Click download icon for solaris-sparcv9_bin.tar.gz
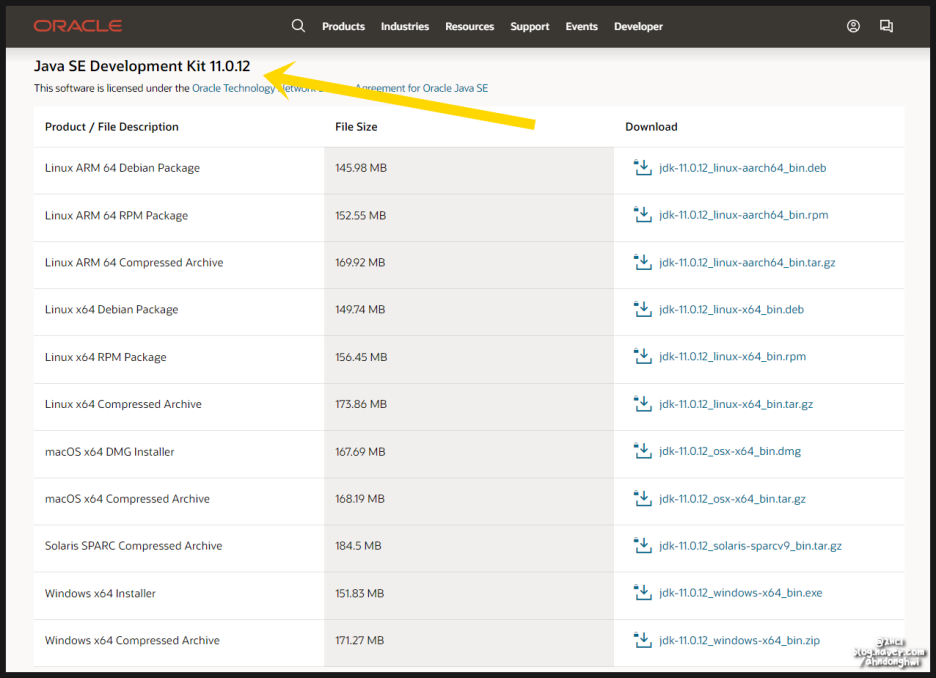936x678 pixels. point(642,546)
